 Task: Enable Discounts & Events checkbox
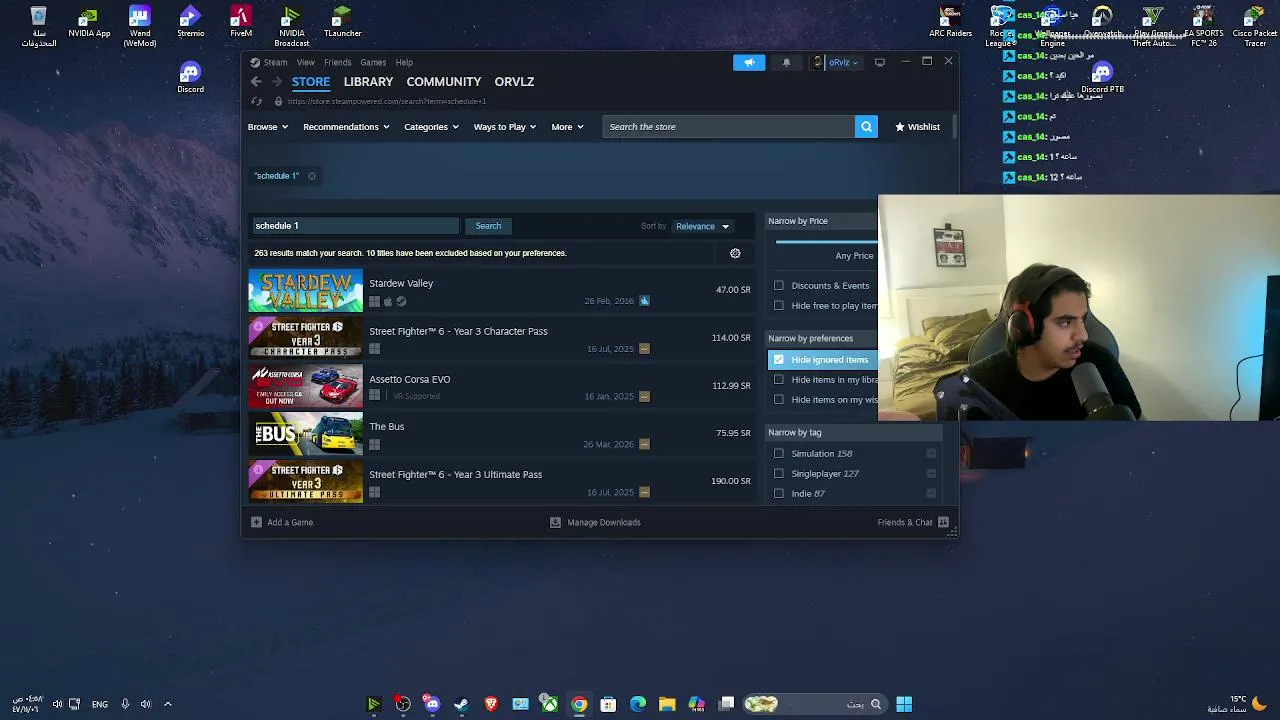click(779, 285)
